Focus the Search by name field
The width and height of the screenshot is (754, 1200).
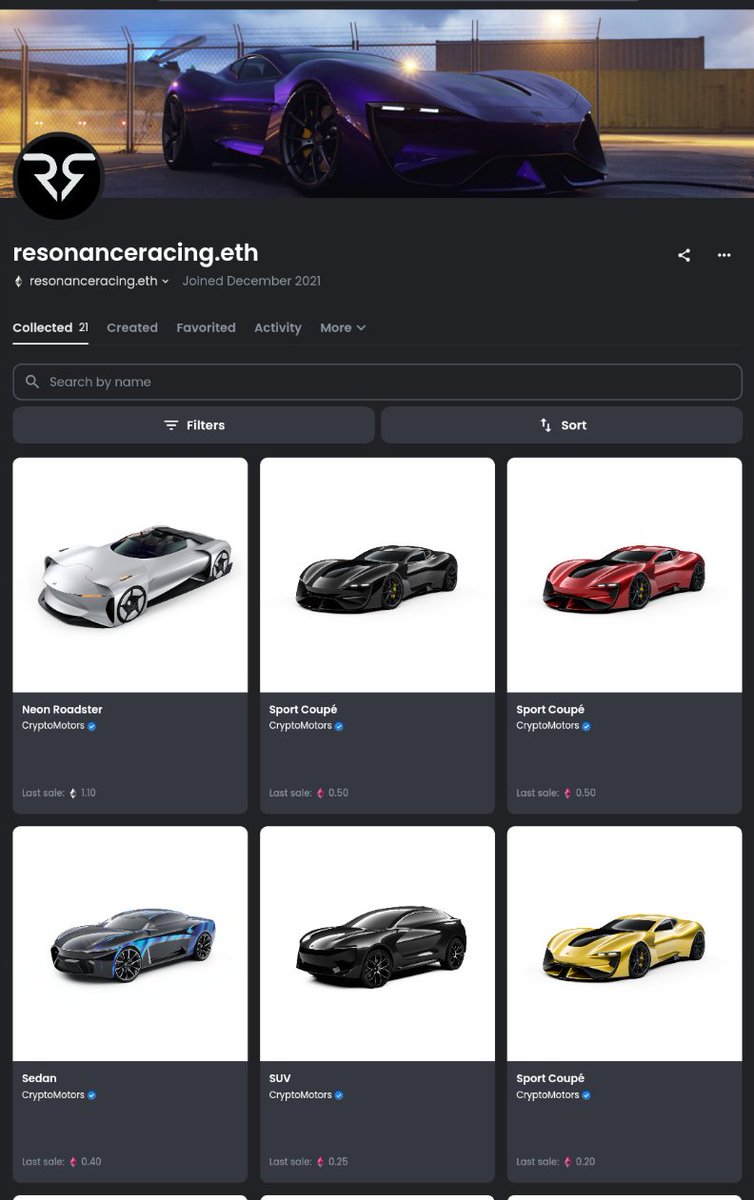click(378, 382)
